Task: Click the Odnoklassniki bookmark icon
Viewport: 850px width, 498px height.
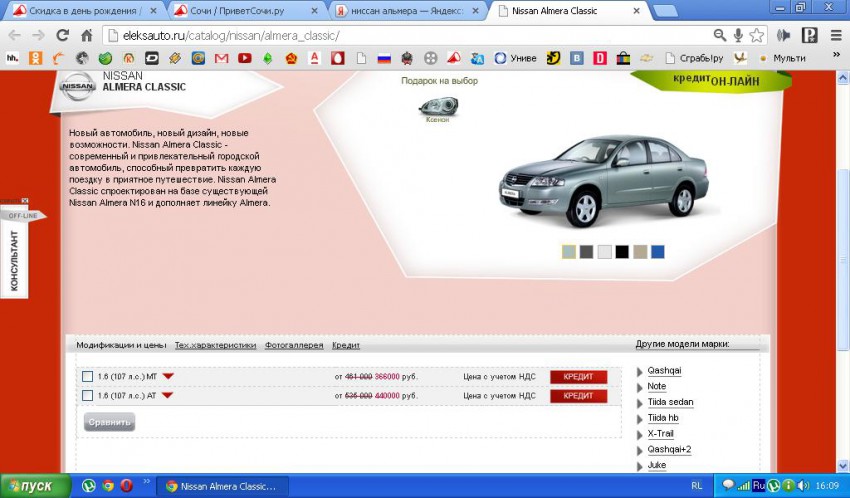Action: point(36,58)
